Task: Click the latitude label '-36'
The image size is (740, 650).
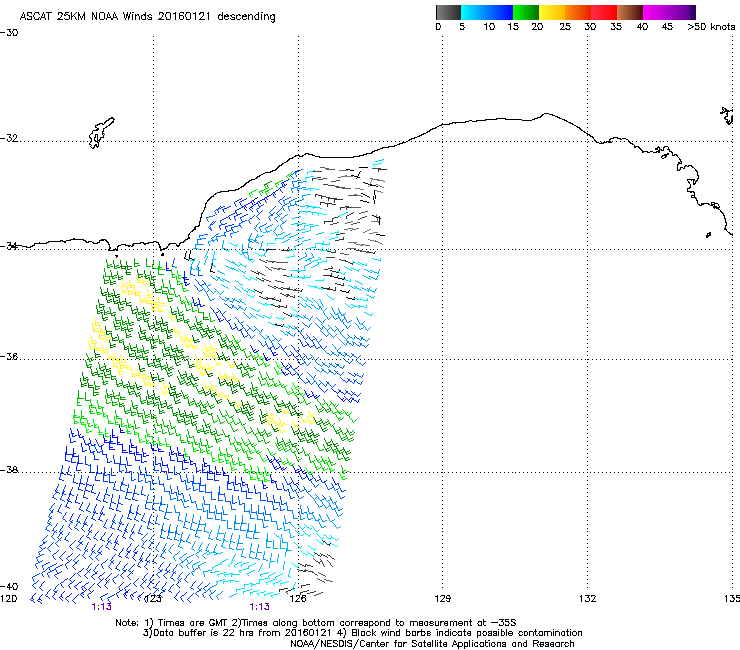Action: click(x=9, y=356)
